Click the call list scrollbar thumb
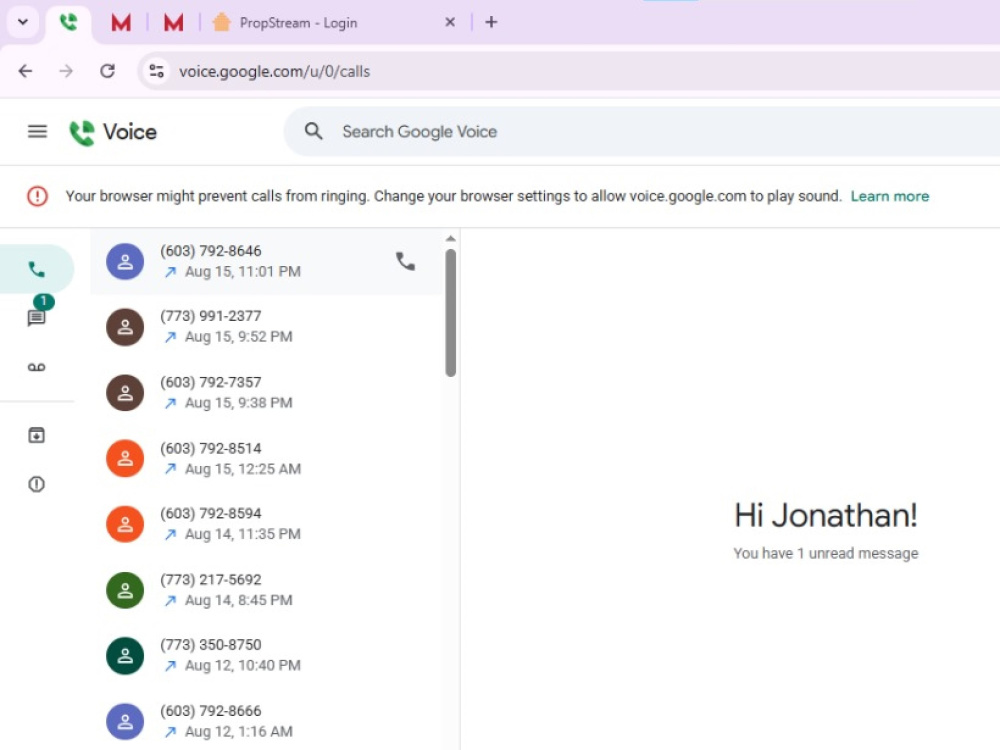The width and height of the screenshot is (1000, 750). (451, 312)
